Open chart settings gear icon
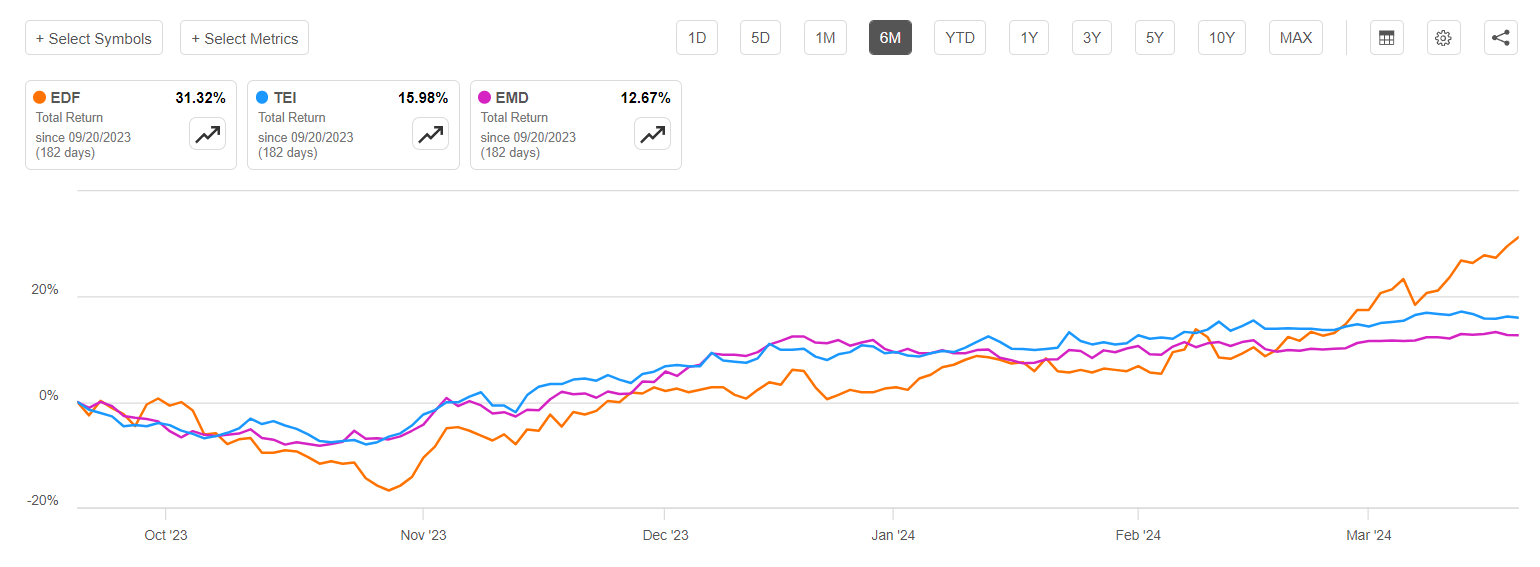Screen dimensions: 1540x567 (x=1443, y=38)
